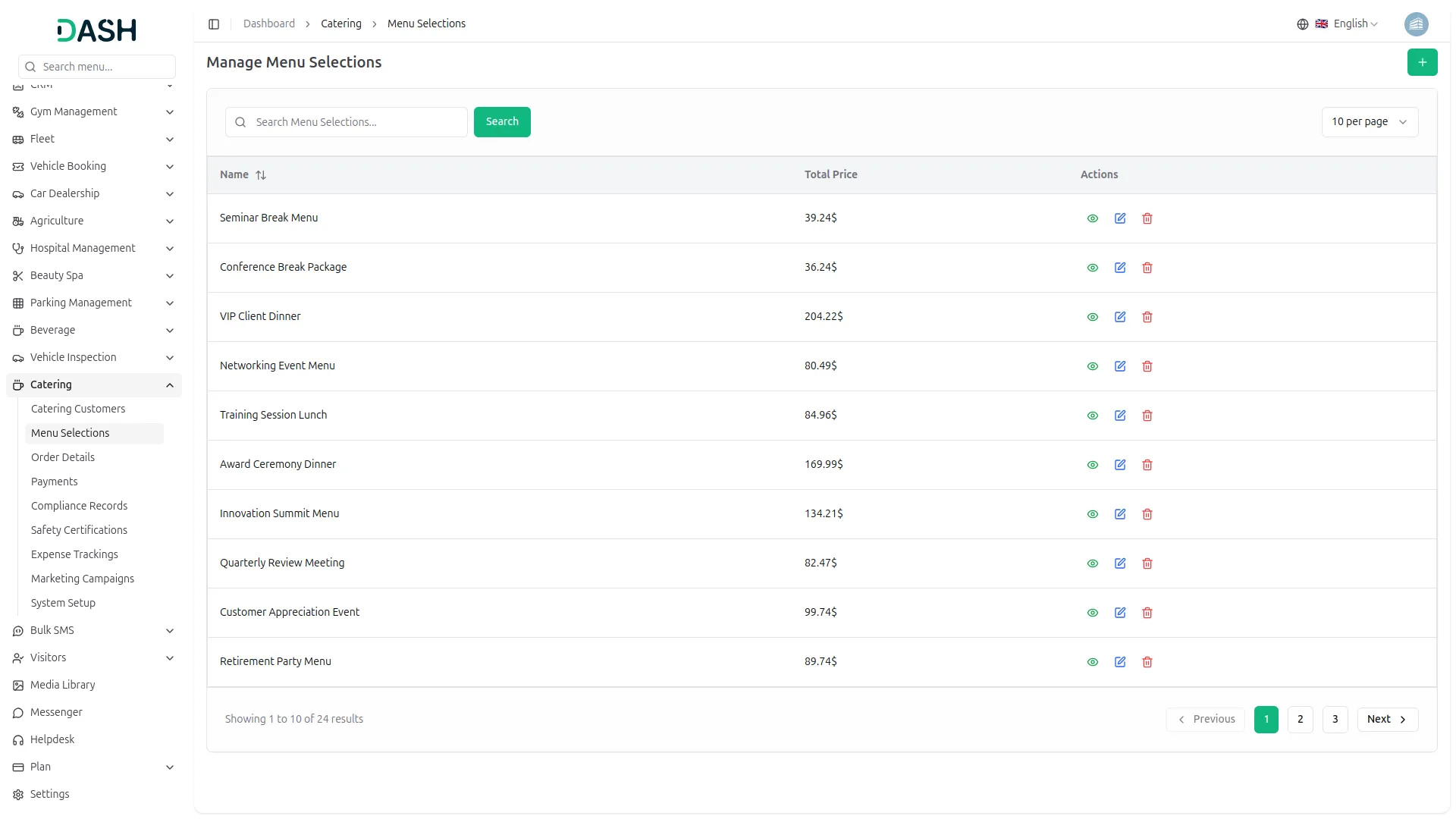The height and width of the screenshot is (819, 1456).
Task: Open Order Details in the sidebar
Action: tap(63, 457)
